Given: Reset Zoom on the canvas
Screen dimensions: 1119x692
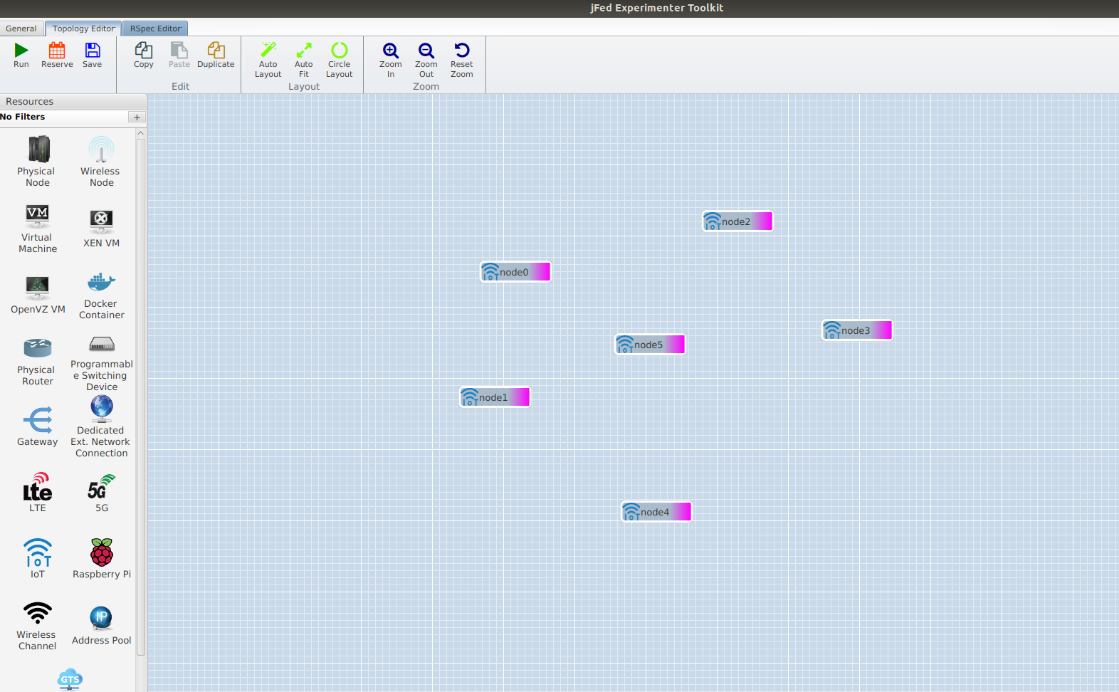Looking at the screenshot, I should (x=461, y=58).
